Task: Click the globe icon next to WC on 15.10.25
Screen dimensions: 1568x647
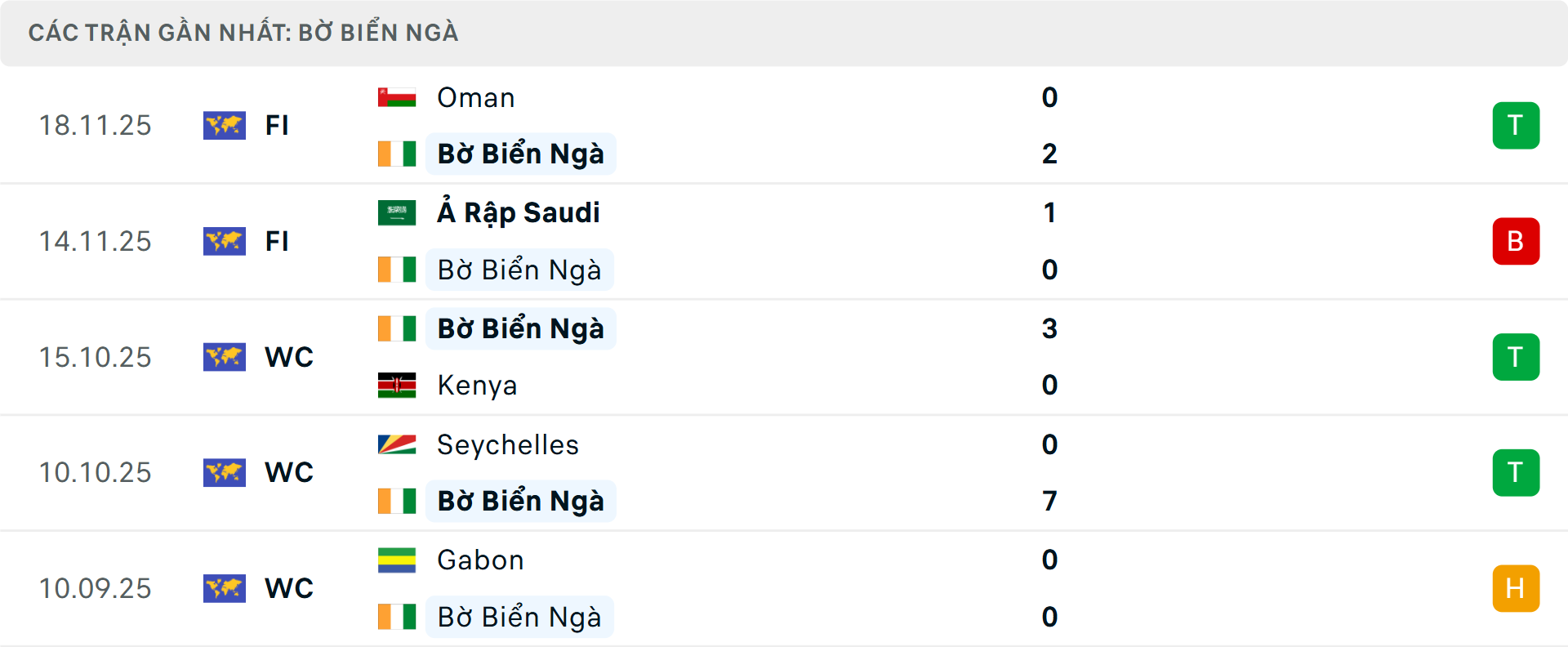Action: point(225,357)
